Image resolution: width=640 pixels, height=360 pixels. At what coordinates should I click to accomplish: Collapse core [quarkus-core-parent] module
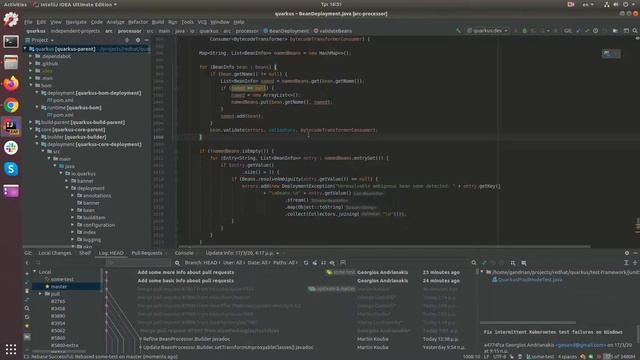(31, 129)
